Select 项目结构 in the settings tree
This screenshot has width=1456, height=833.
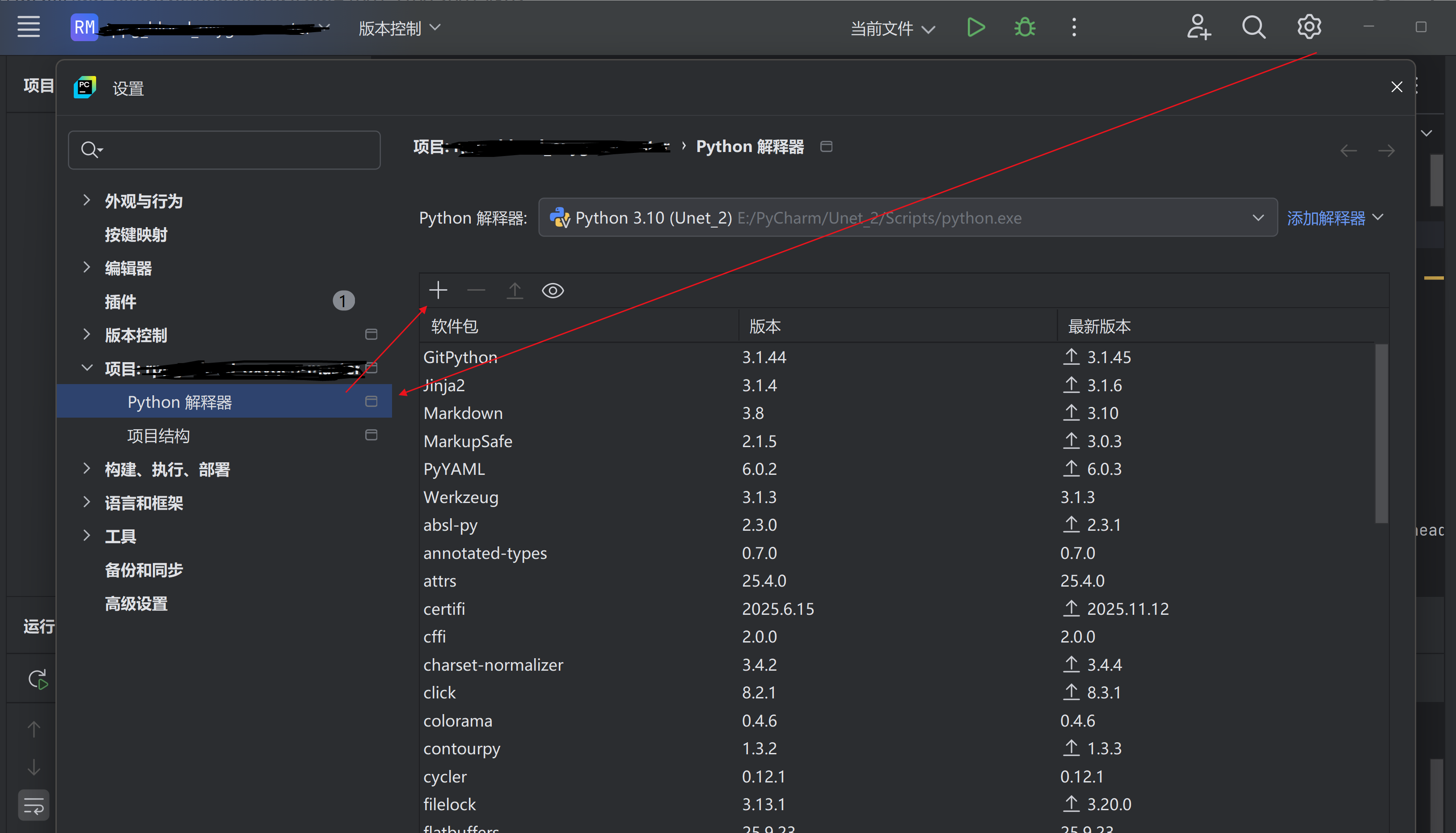tap(158, 436)
